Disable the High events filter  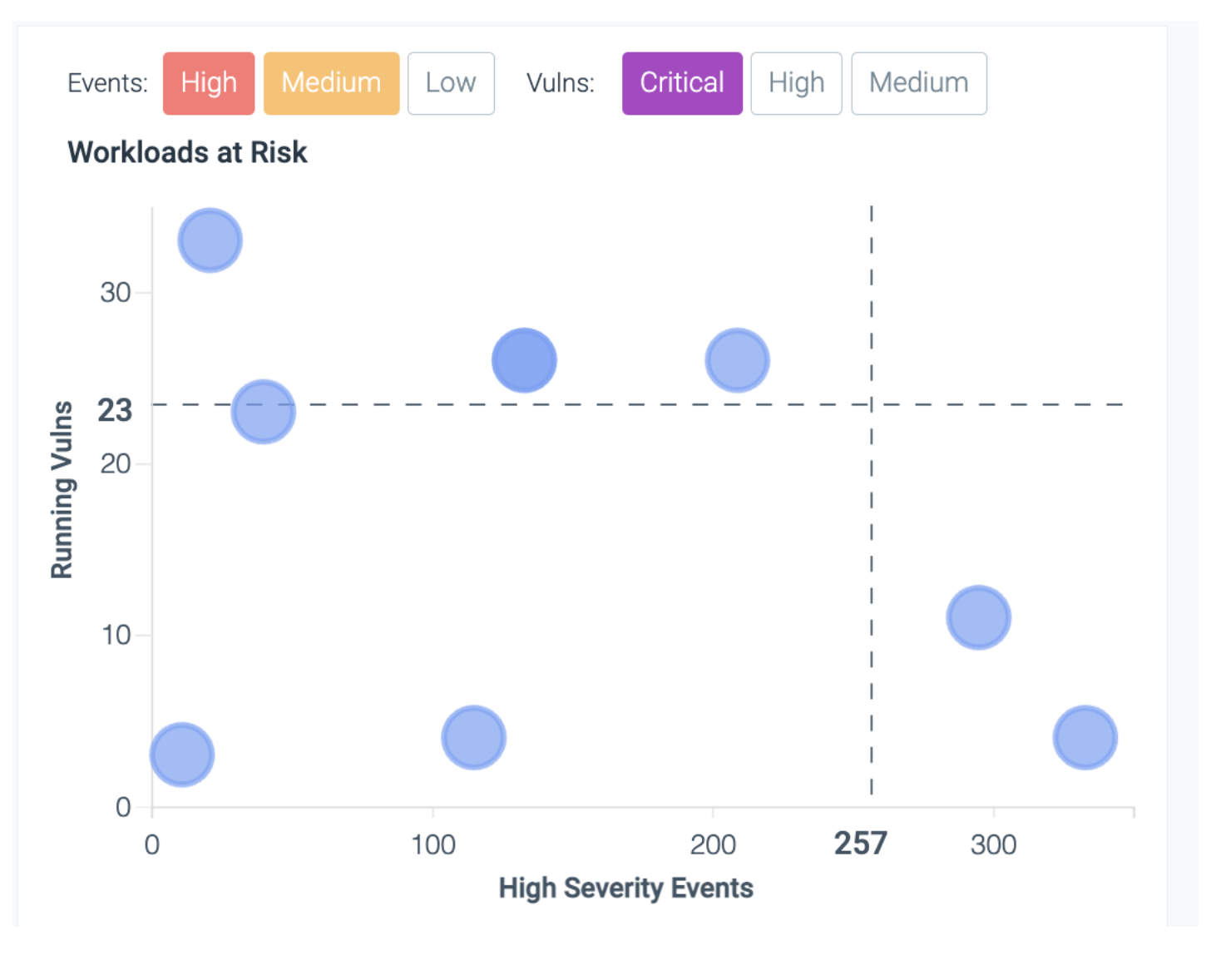(208, 82)
